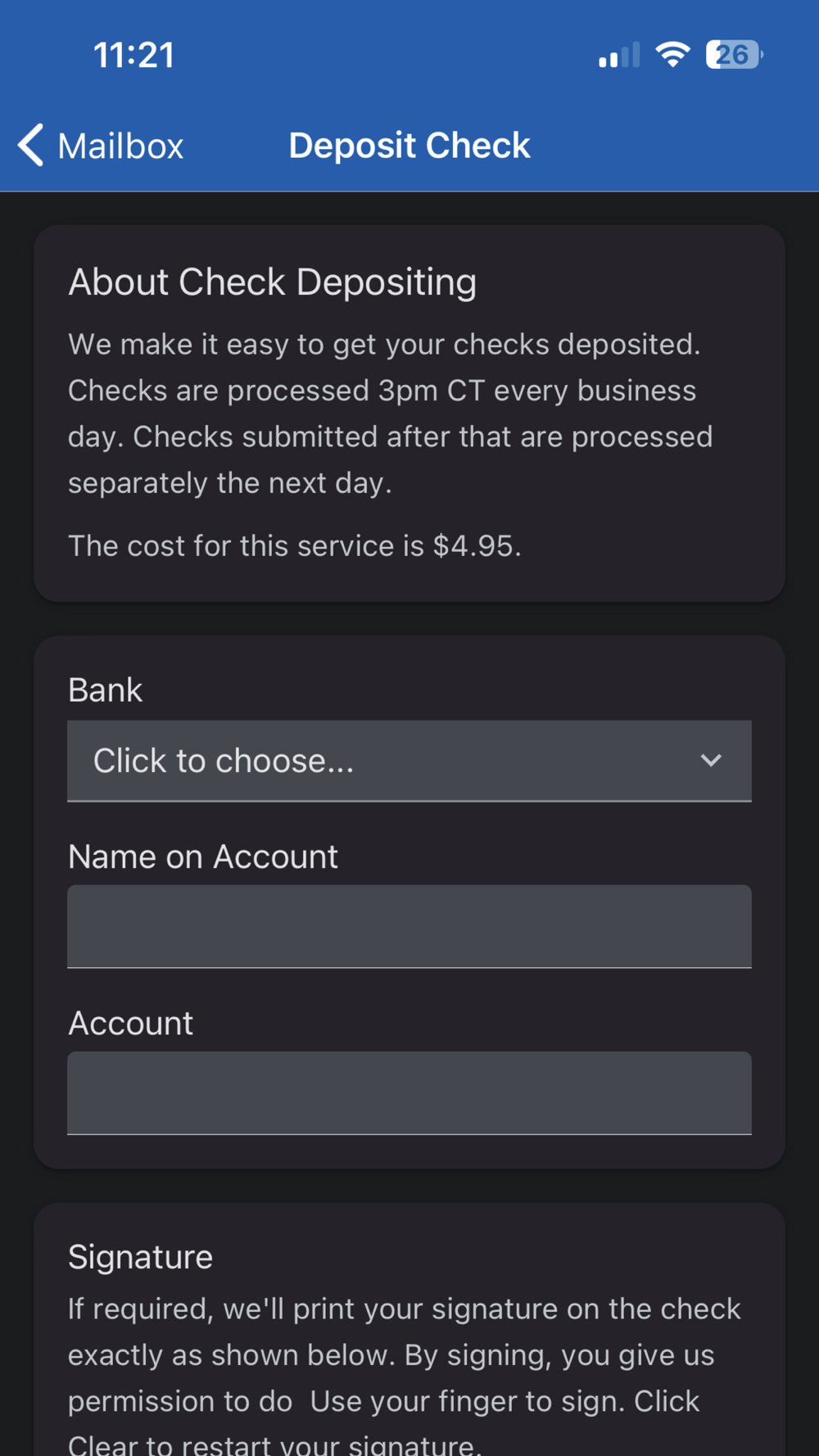Focus the Name on Account text field
The image size is (819, 1456).
(409, 926)
